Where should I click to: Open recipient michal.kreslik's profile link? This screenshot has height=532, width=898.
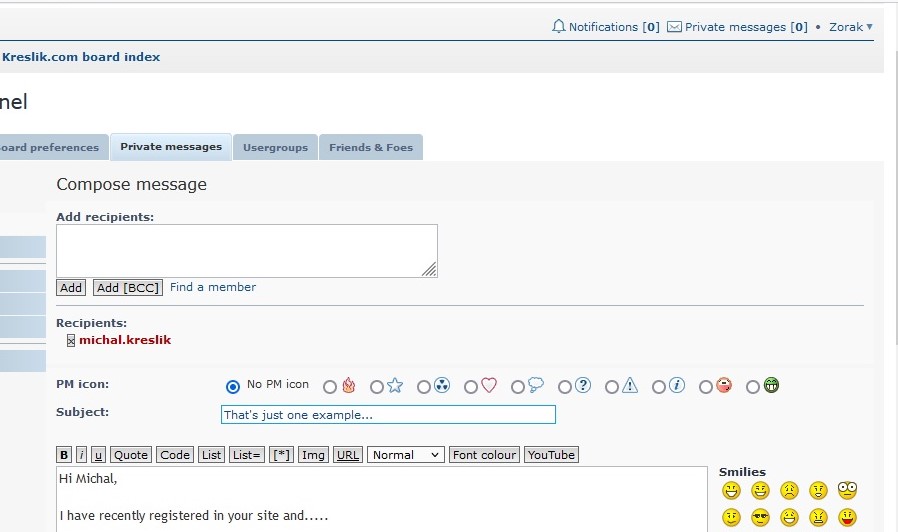coord(125,340)
